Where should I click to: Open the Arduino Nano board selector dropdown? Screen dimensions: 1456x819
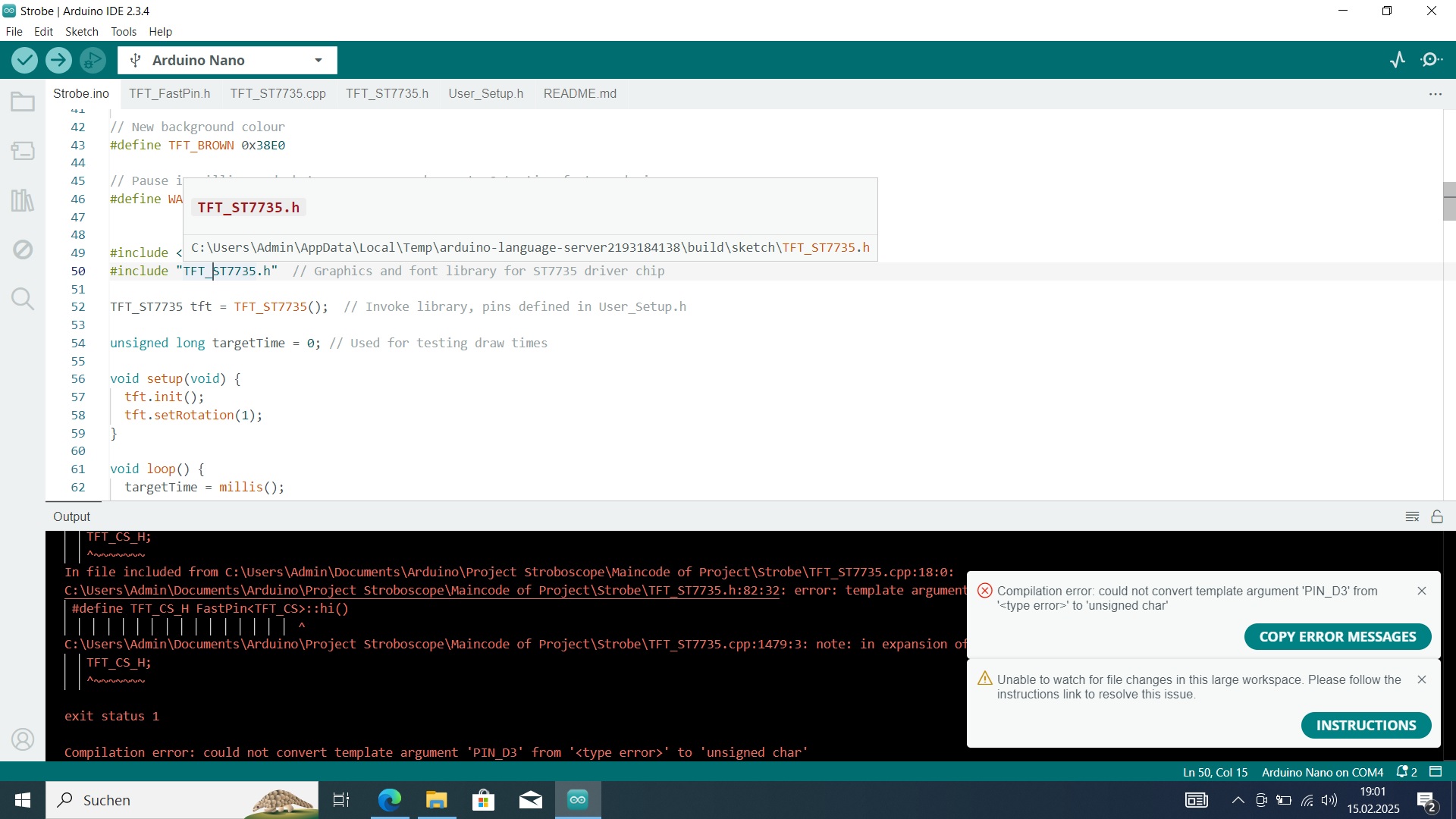227,60
